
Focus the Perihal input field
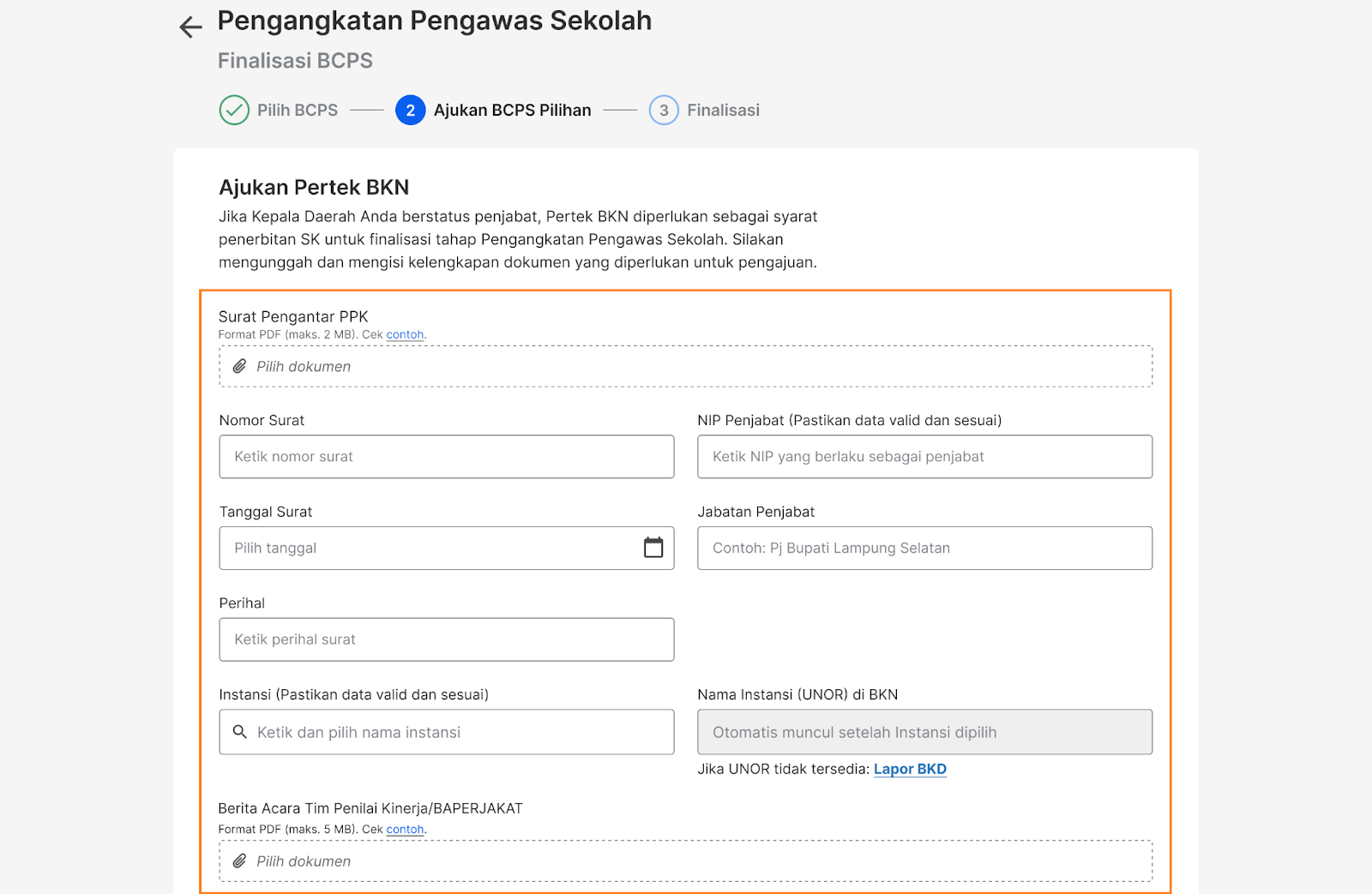coord(447,639)
